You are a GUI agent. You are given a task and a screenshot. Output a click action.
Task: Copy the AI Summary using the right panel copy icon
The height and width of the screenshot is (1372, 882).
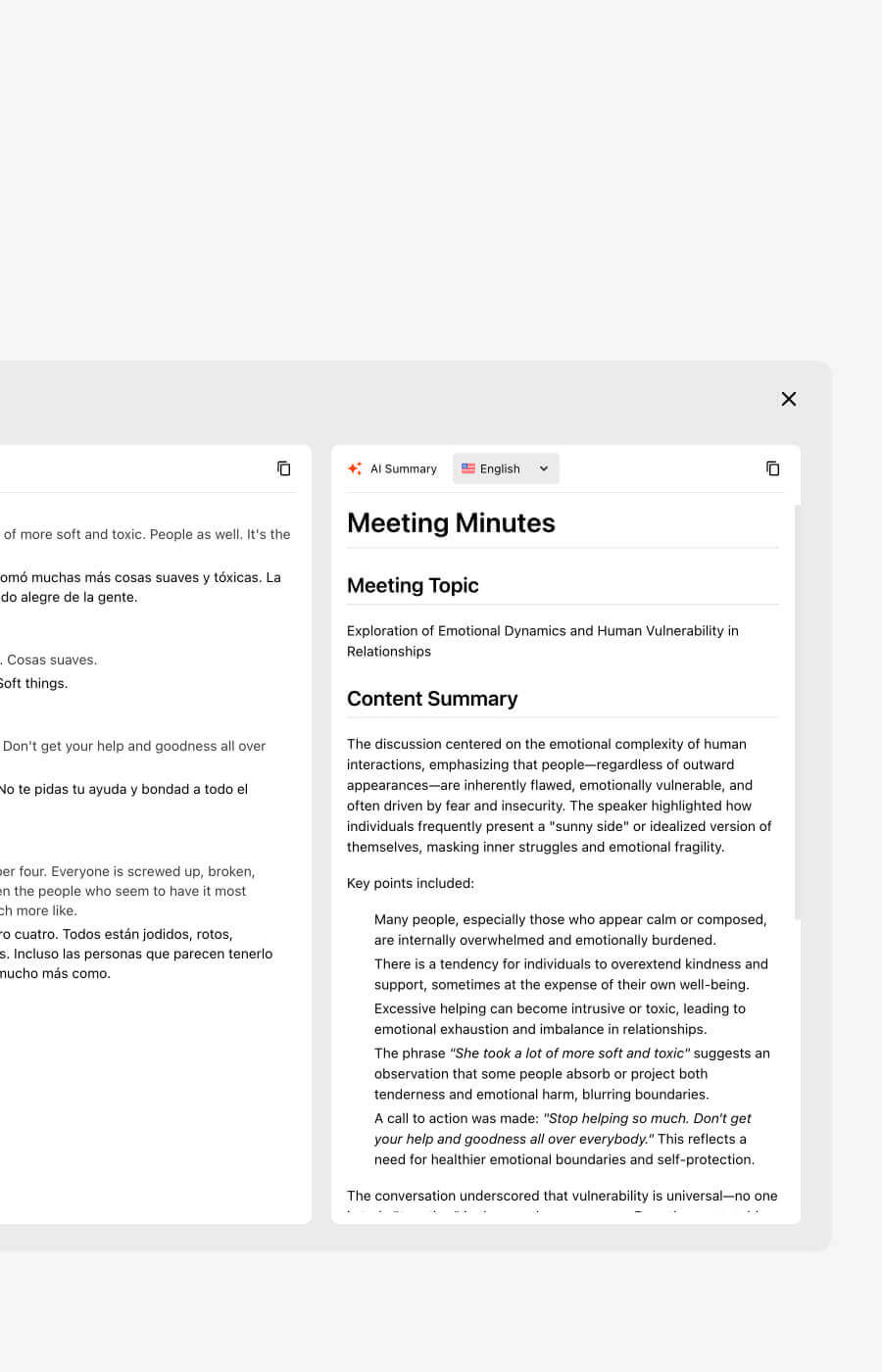click(x=773, y=468)
